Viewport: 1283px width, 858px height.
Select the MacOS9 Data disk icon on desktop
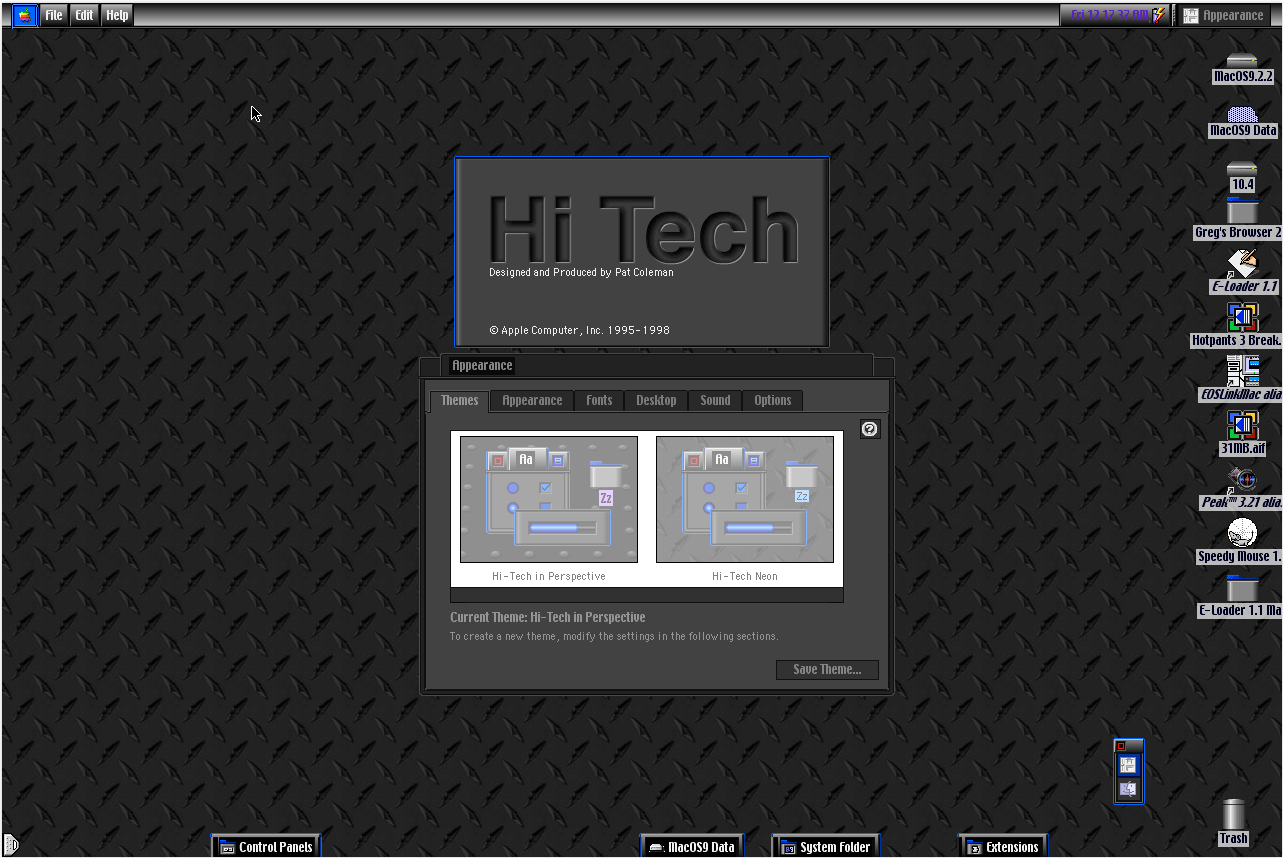pos(1242,114)
